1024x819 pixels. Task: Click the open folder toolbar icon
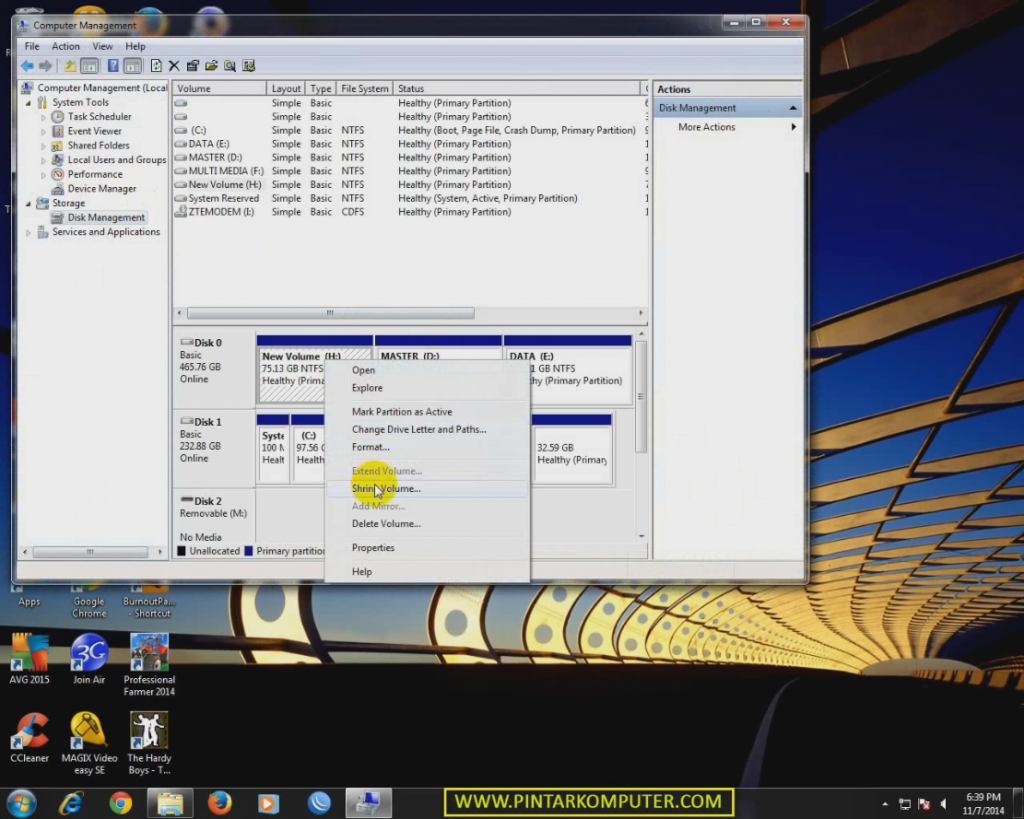coord(211,66)
